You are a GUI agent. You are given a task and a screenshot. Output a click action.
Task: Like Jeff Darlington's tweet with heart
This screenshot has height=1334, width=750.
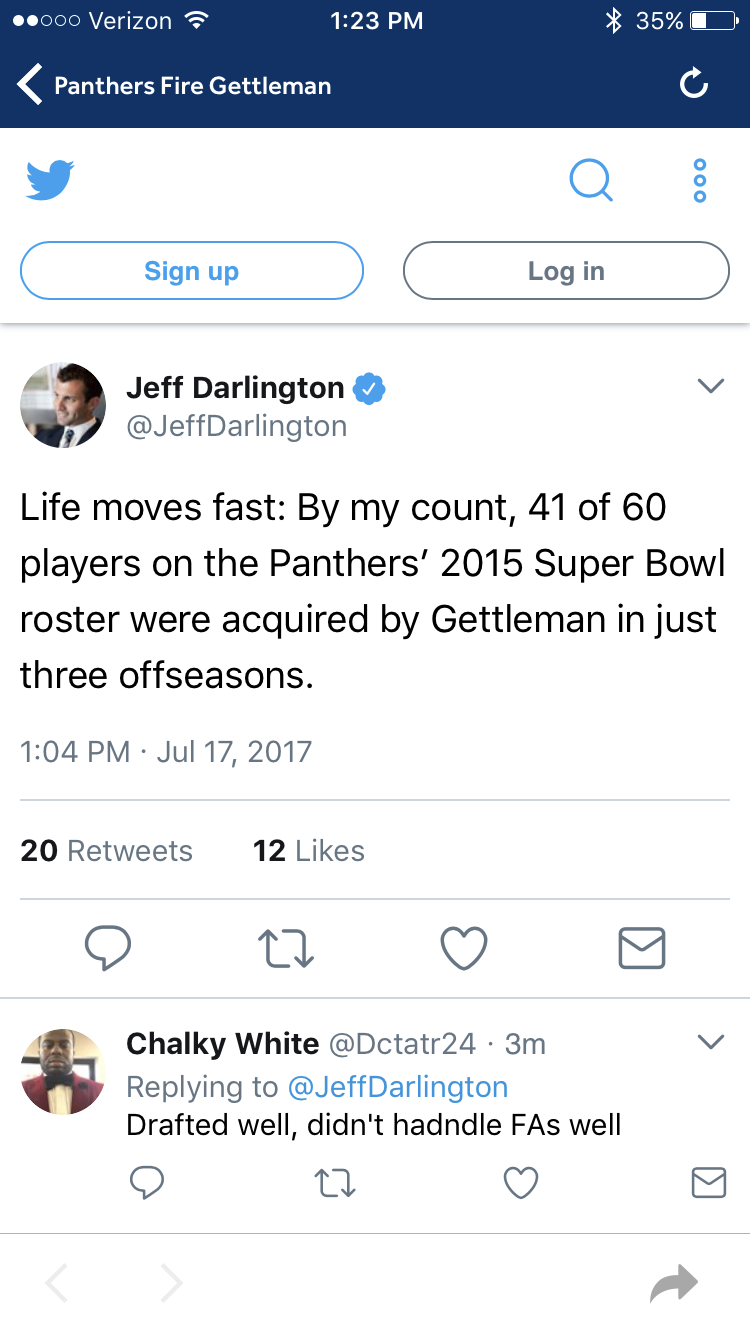[464, 948]
